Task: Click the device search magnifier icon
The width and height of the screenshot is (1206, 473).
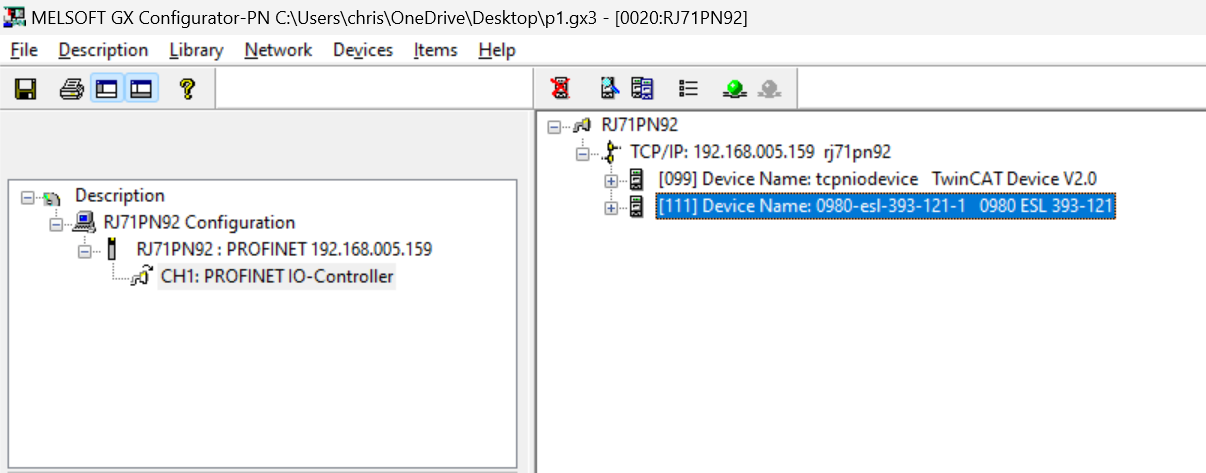Action: pyautogui.click(x=608, y=89)
